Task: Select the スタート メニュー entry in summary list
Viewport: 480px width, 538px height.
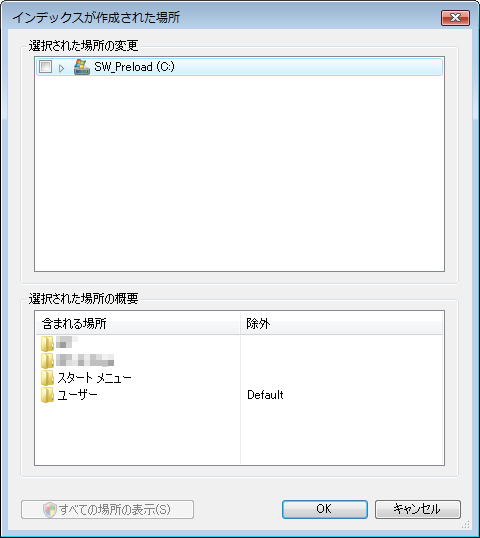Action: 94,378
